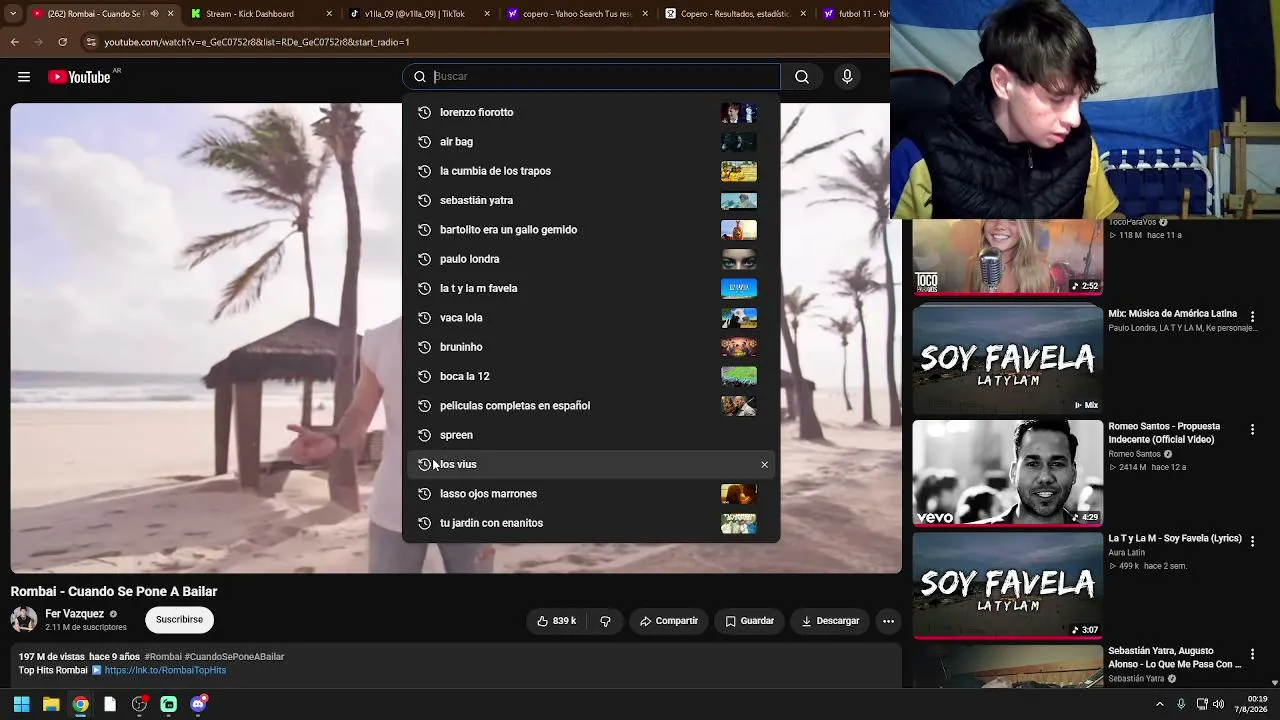Open options for Sebastián Yatra video

pyautogui.click(x=1252, y=654)
